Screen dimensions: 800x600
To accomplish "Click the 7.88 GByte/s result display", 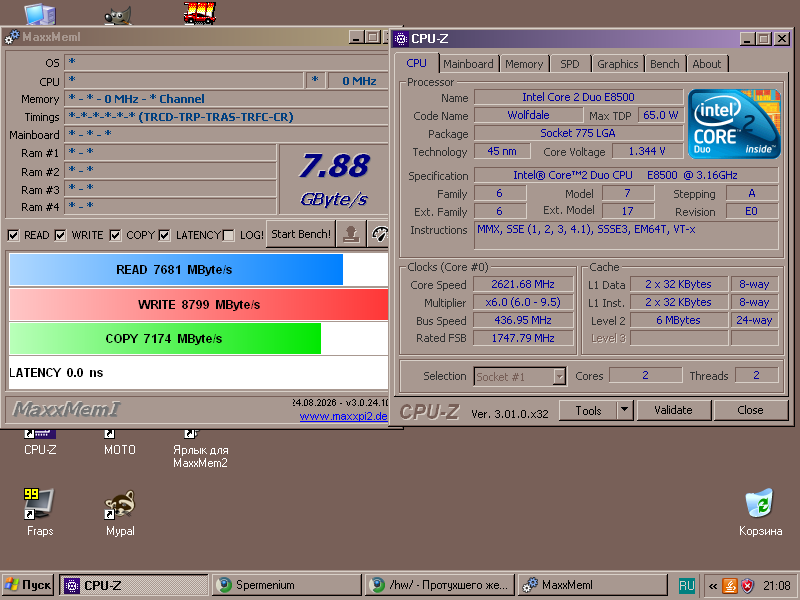I will click(x=334, y=179).
